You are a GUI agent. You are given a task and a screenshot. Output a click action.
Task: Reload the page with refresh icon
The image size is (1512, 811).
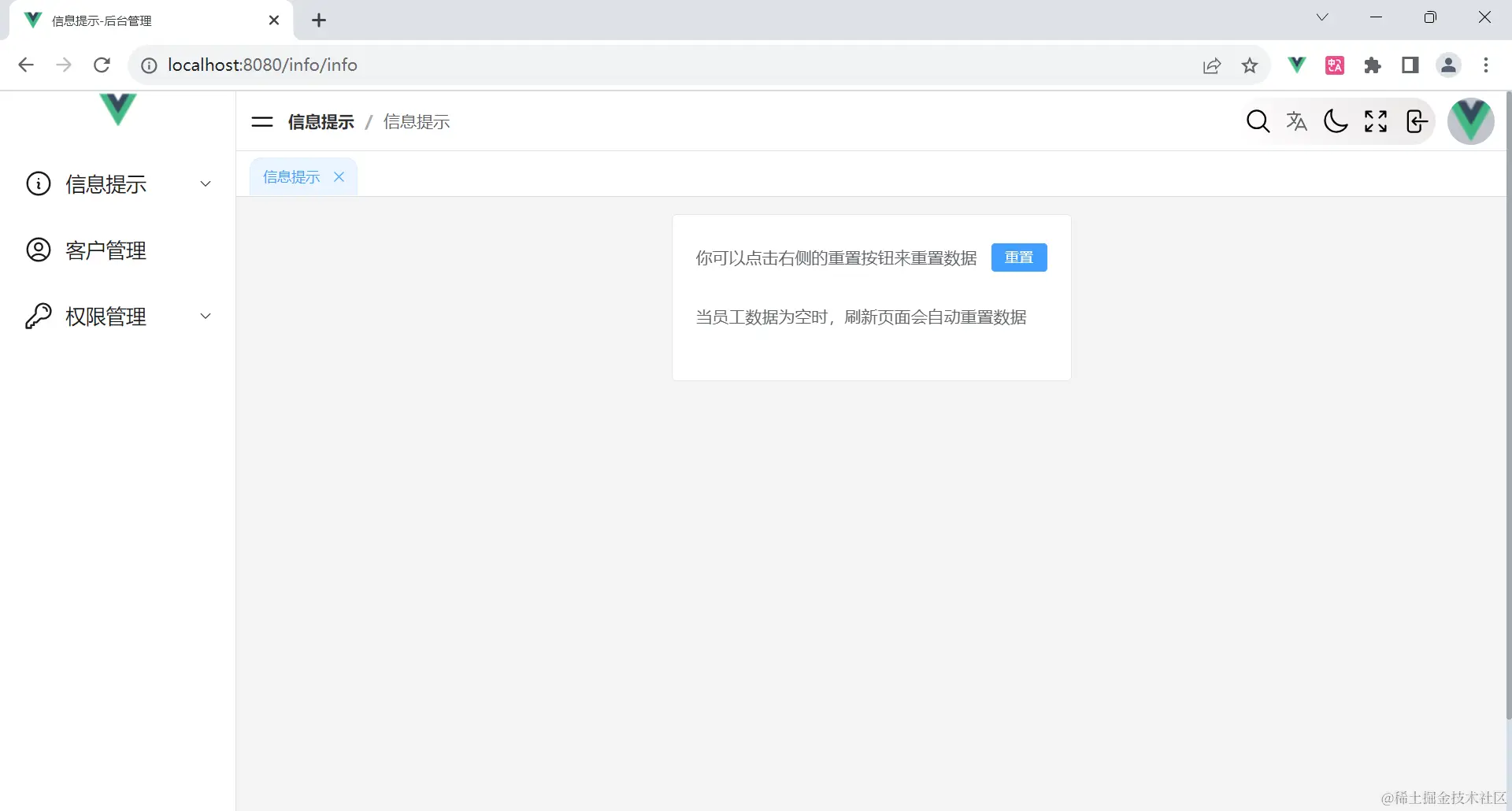pos(102,65)
